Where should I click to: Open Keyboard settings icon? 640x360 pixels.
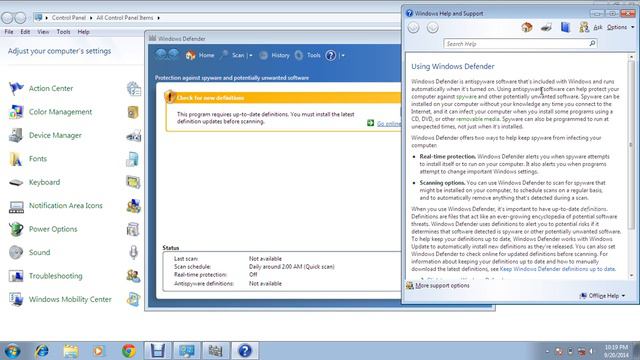point(16,182)
